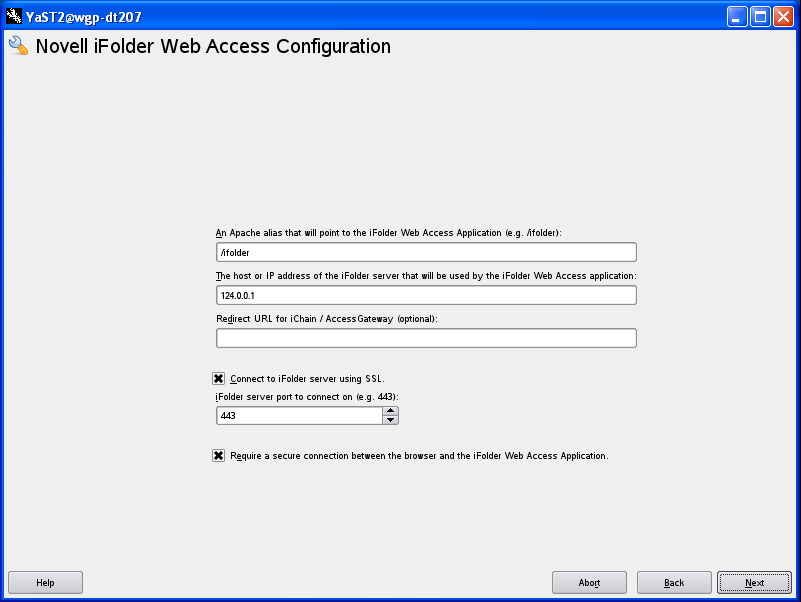Click the wrench icon beside the heading
The image size is (801, 602).
coord(18,46)
